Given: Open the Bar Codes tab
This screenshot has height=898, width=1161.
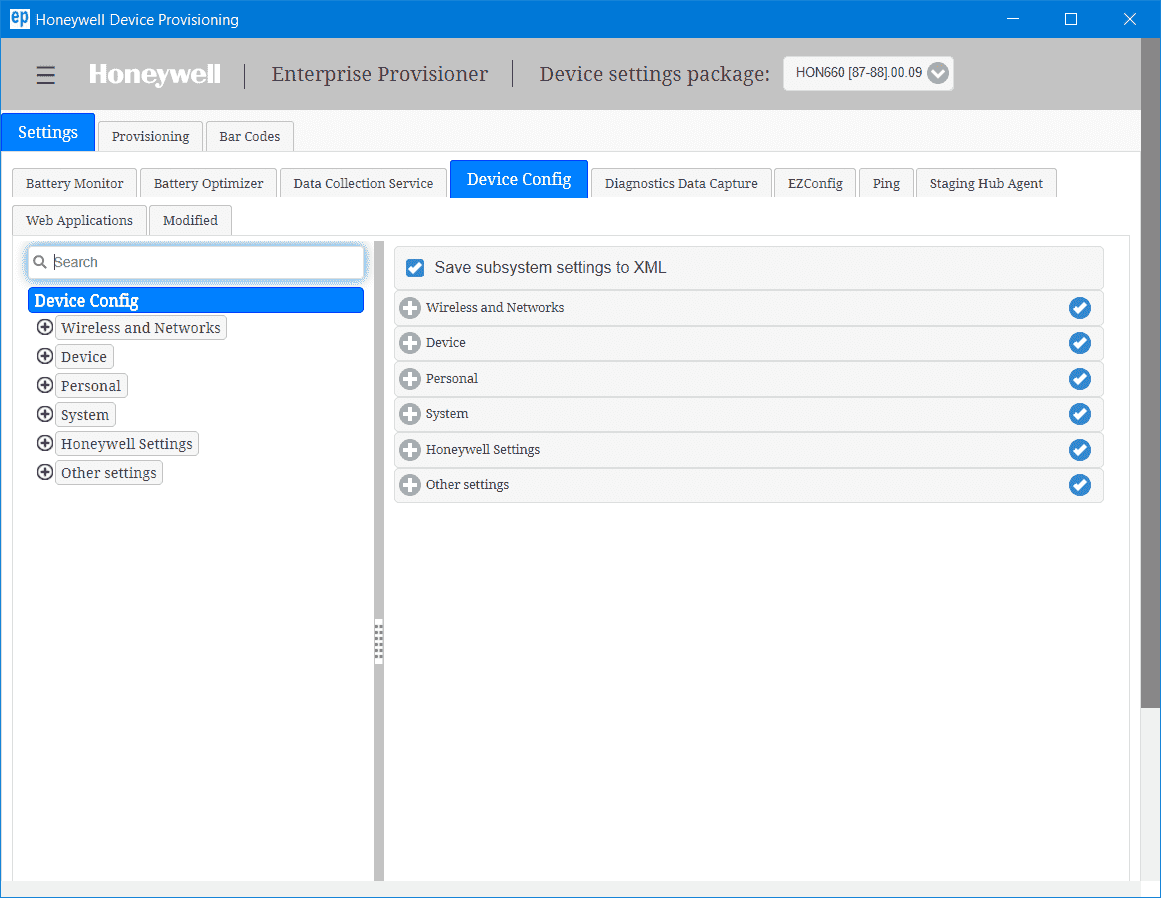Looking at the screenshot, I should tap(249, 136).
